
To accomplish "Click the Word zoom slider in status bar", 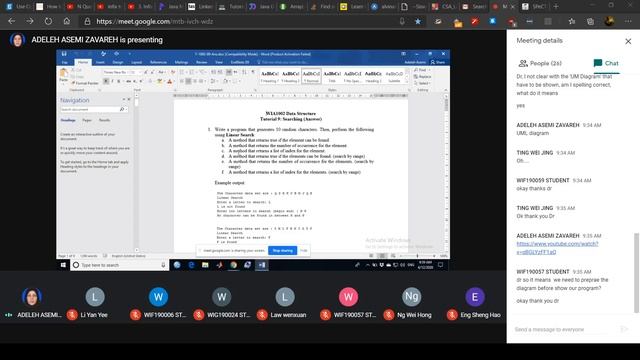I will pos(417,256).
